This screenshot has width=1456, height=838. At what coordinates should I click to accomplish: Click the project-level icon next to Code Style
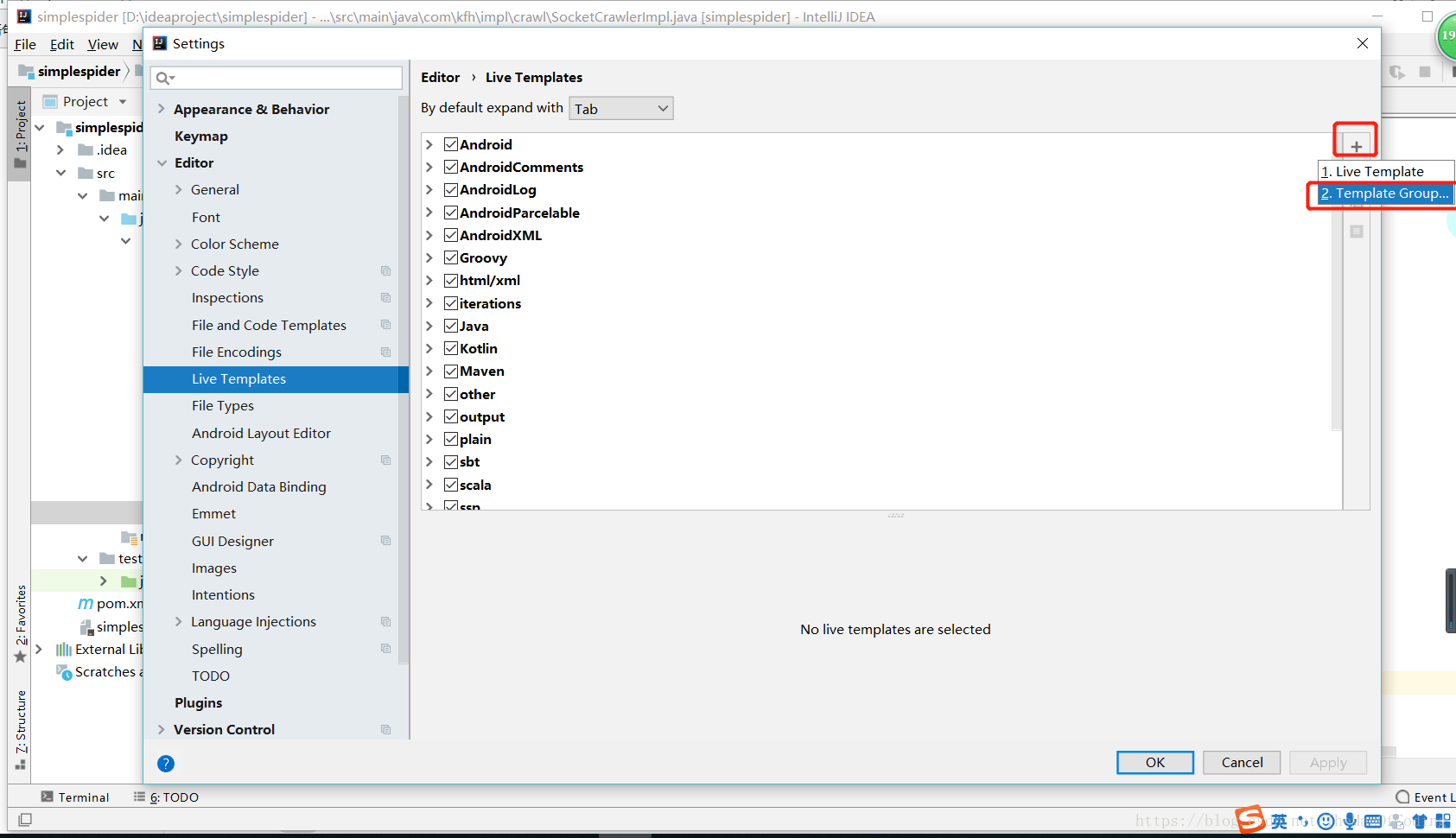tap(386, 271)
